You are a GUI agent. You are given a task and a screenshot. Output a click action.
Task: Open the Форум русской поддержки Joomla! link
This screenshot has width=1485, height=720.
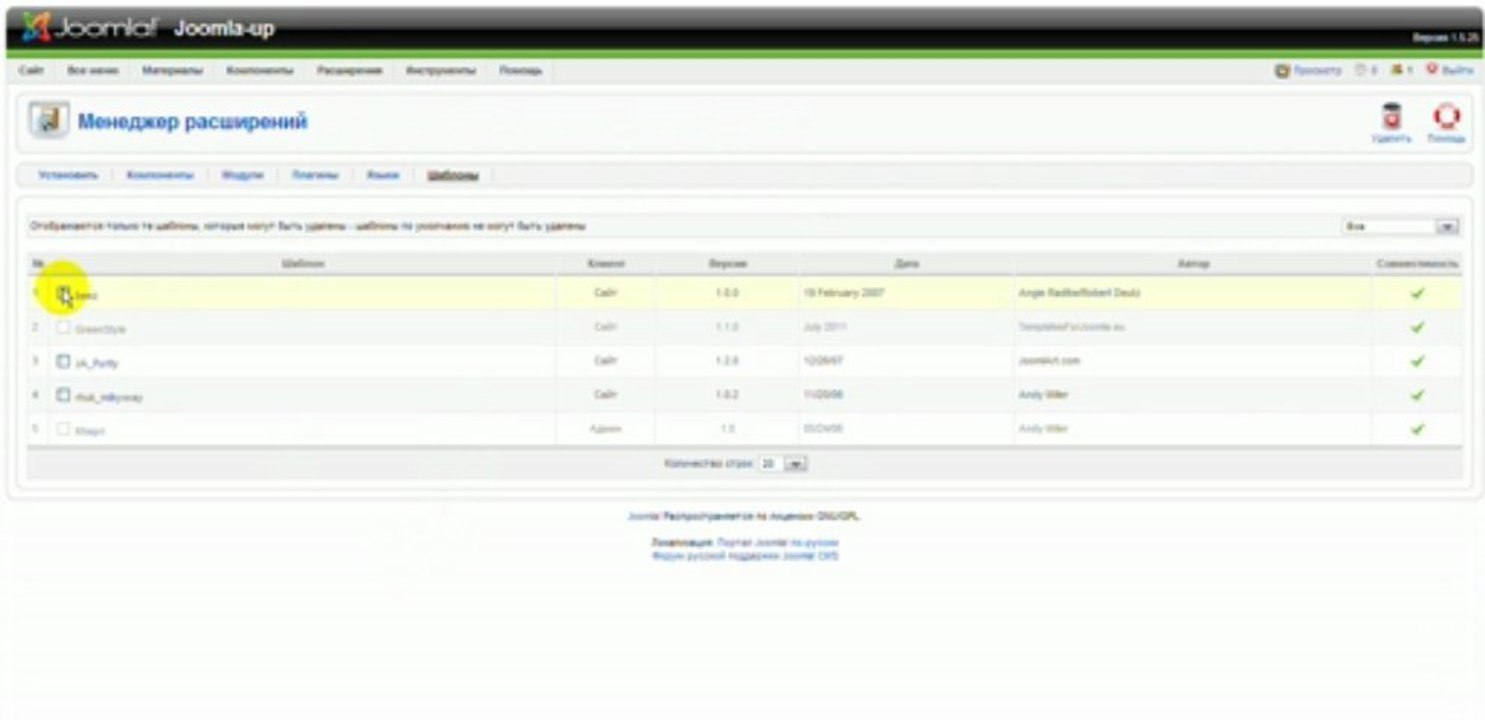745,555
